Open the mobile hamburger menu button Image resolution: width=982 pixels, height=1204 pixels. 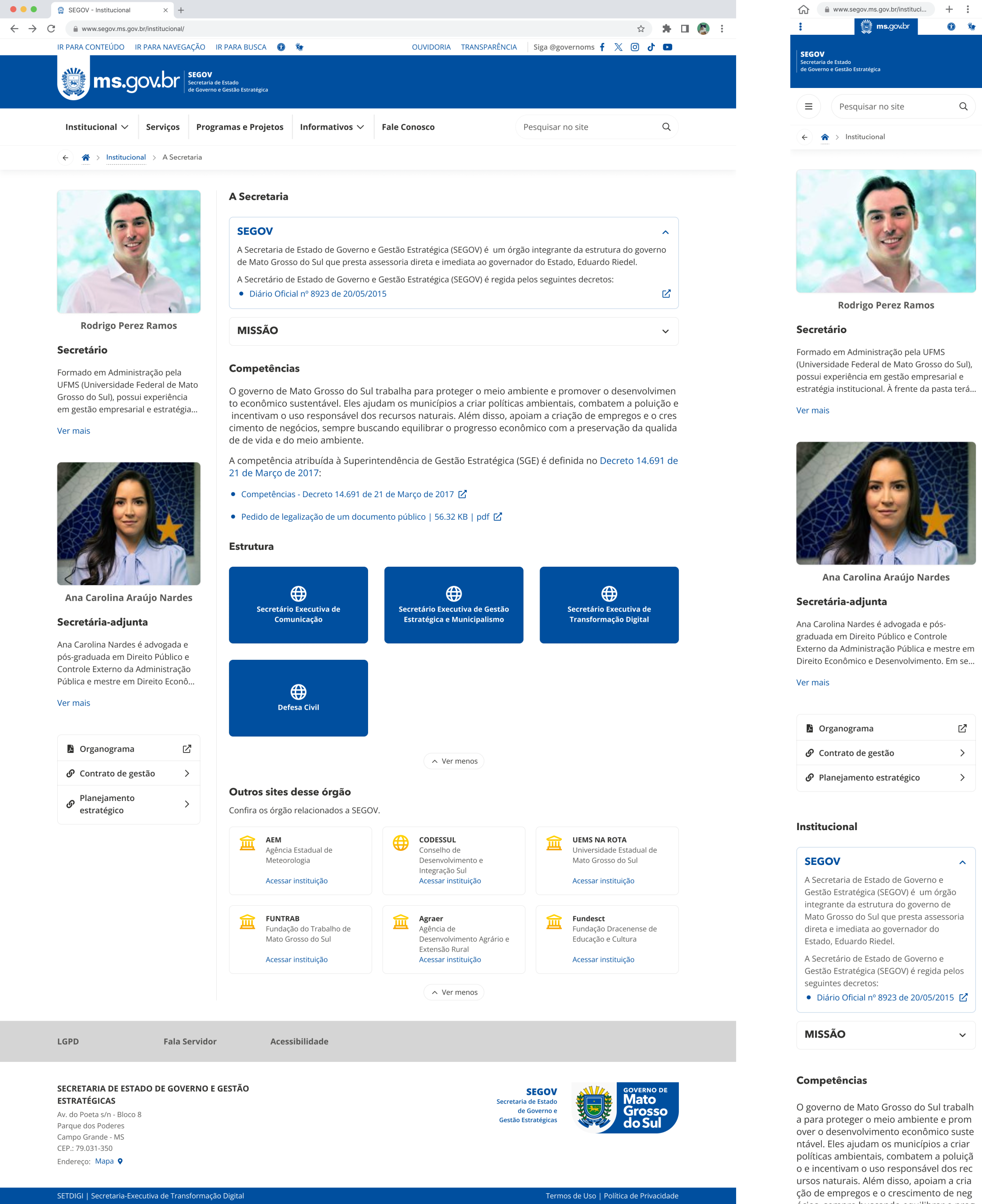point(809,106)
